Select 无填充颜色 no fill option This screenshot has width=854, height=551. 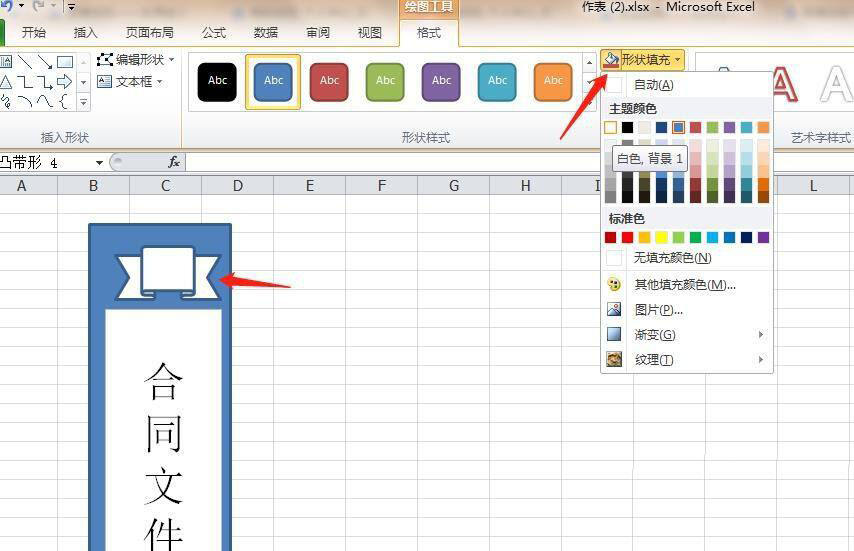[672, 258]
